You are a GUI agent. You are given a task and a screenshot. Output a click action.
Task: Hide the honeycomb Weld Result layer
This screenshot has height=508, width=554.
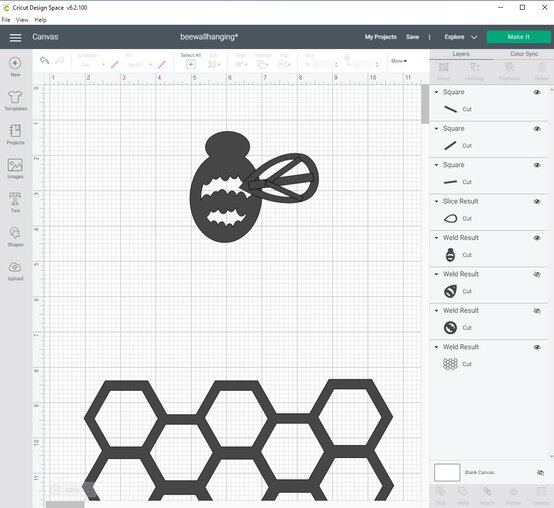pos(537,347)
